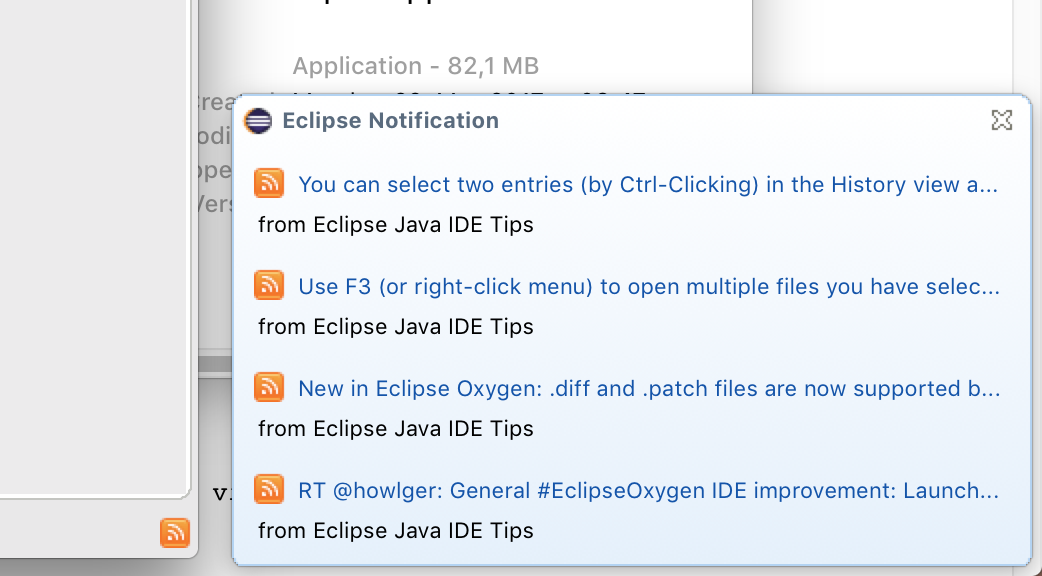1042x576 pixels.
Task: Click the empty white panel on the left
Action: pos(90,250)
